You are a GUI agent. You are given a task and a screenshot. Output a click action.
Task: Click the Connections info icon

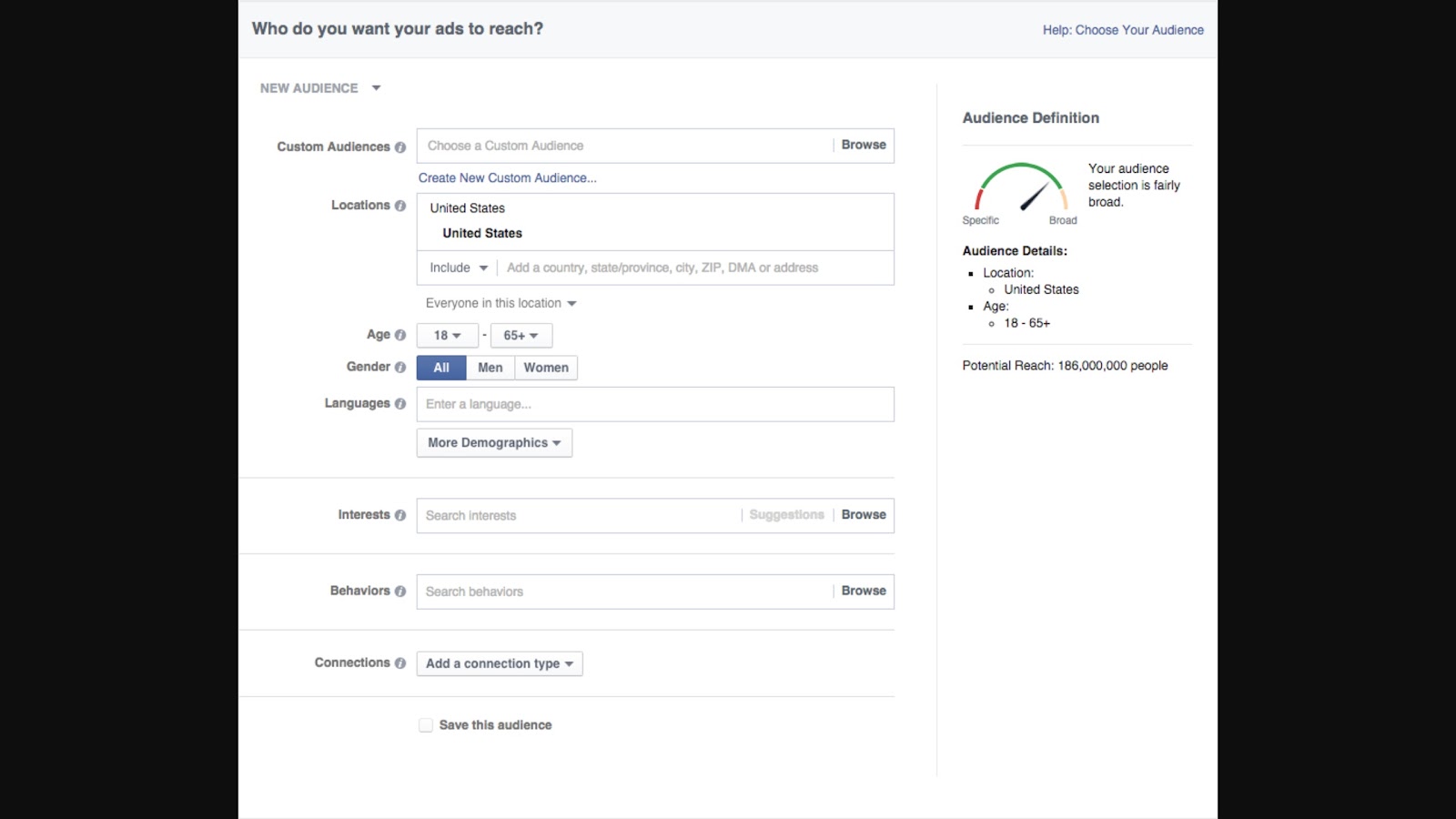click(x=400, y=663)
